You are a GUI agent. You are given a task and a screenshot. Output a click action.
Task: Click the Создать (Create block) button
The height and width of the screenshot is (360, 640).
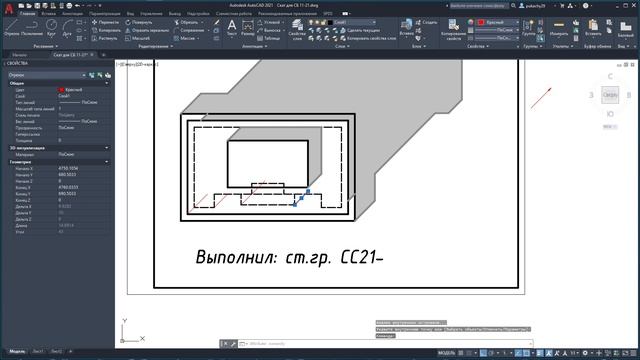(x=426, y=22)
